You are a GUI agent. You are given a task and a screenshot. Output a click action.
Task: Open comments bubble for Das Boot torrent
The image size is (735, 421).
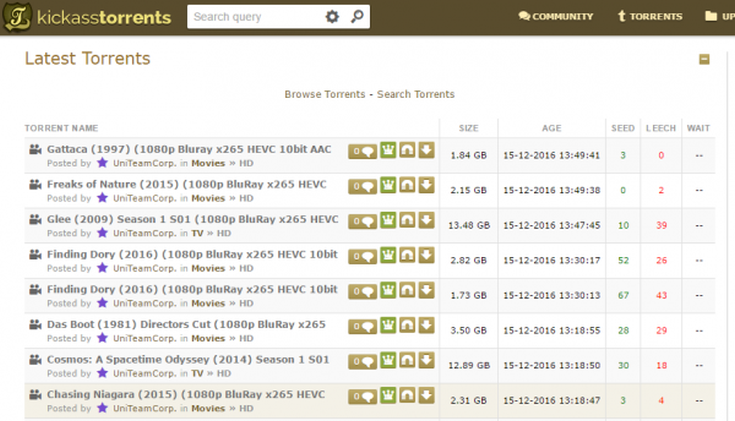362,325
